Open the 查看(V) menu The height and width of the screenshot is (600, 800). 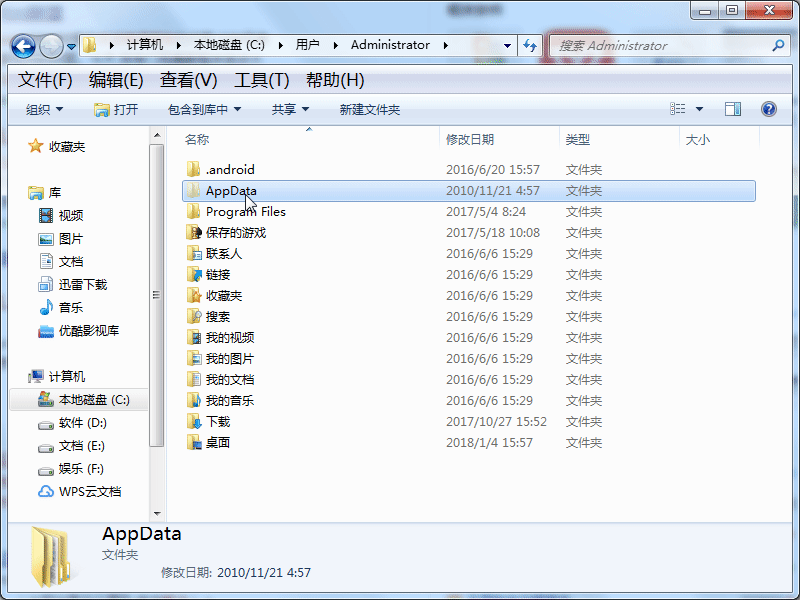(x=188, y=80)
